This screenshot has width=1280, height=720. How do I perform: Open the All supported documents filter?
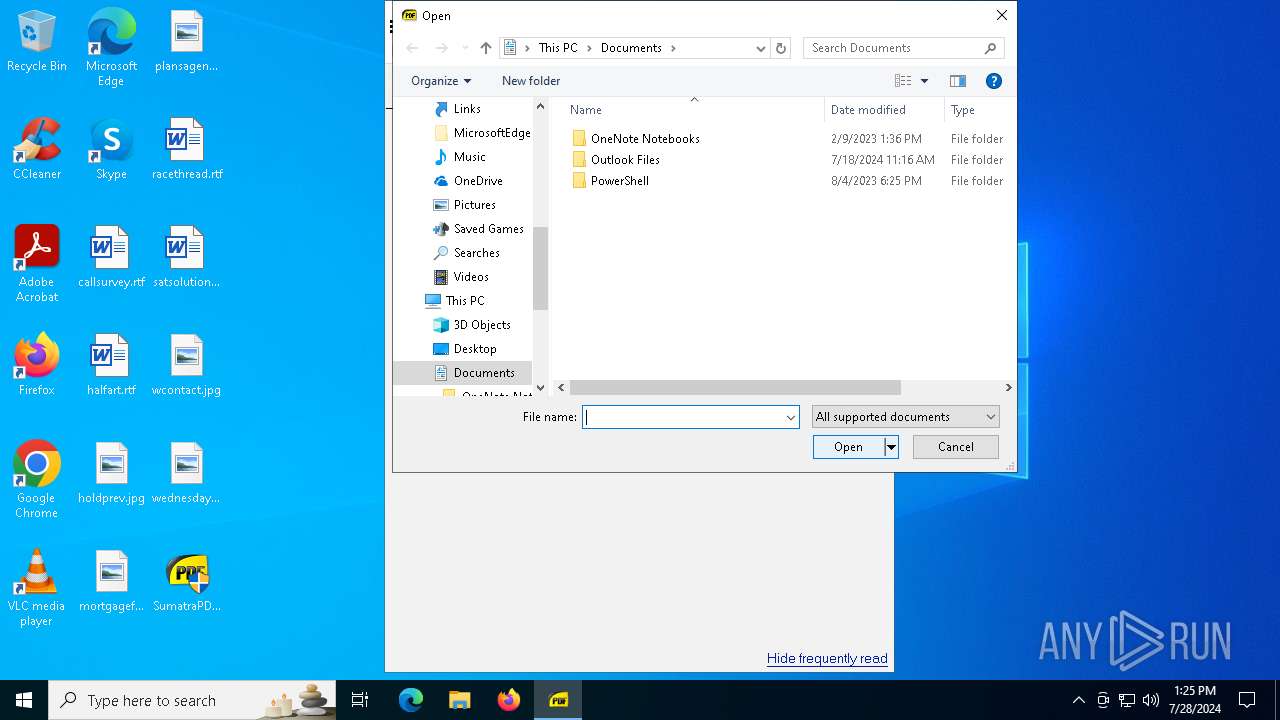tap(905, 417)
